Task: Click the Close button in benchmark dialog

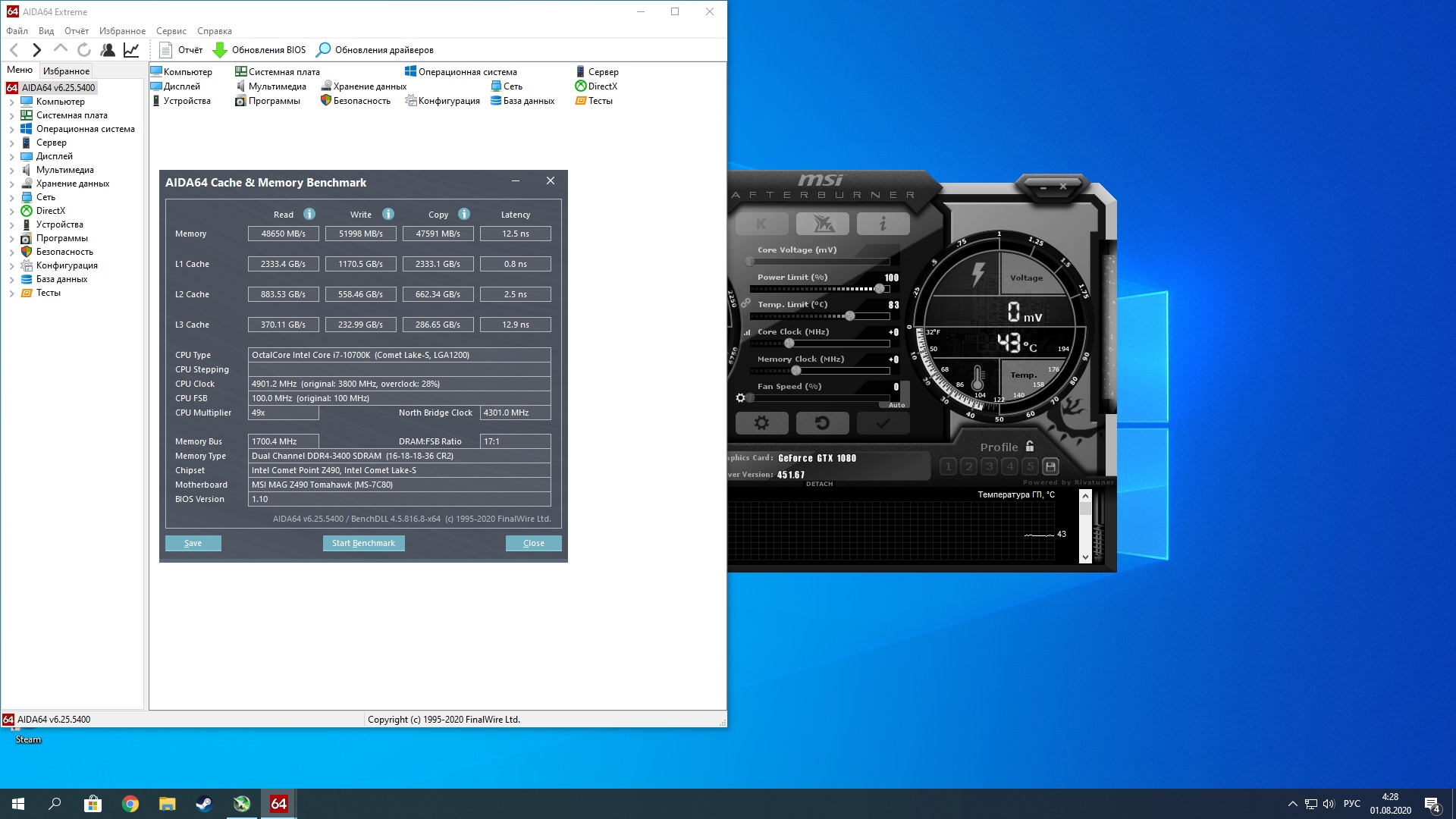Action: [534, 543]
